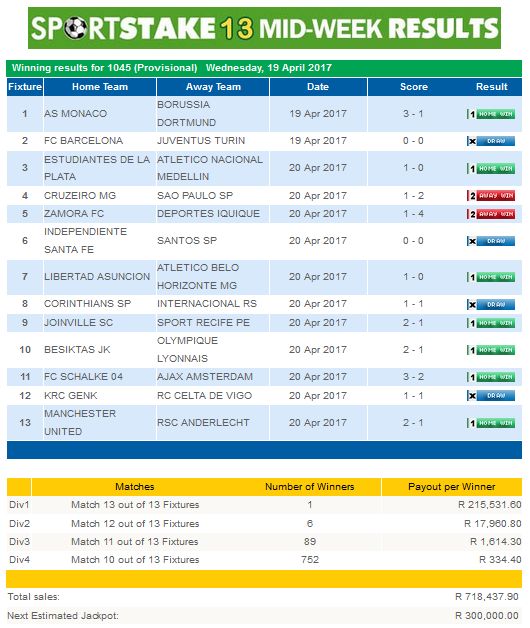Screen dimensions: 530x628
Task: Click Home Win badge for Libertad Asuncion
Action: [491, 277]
